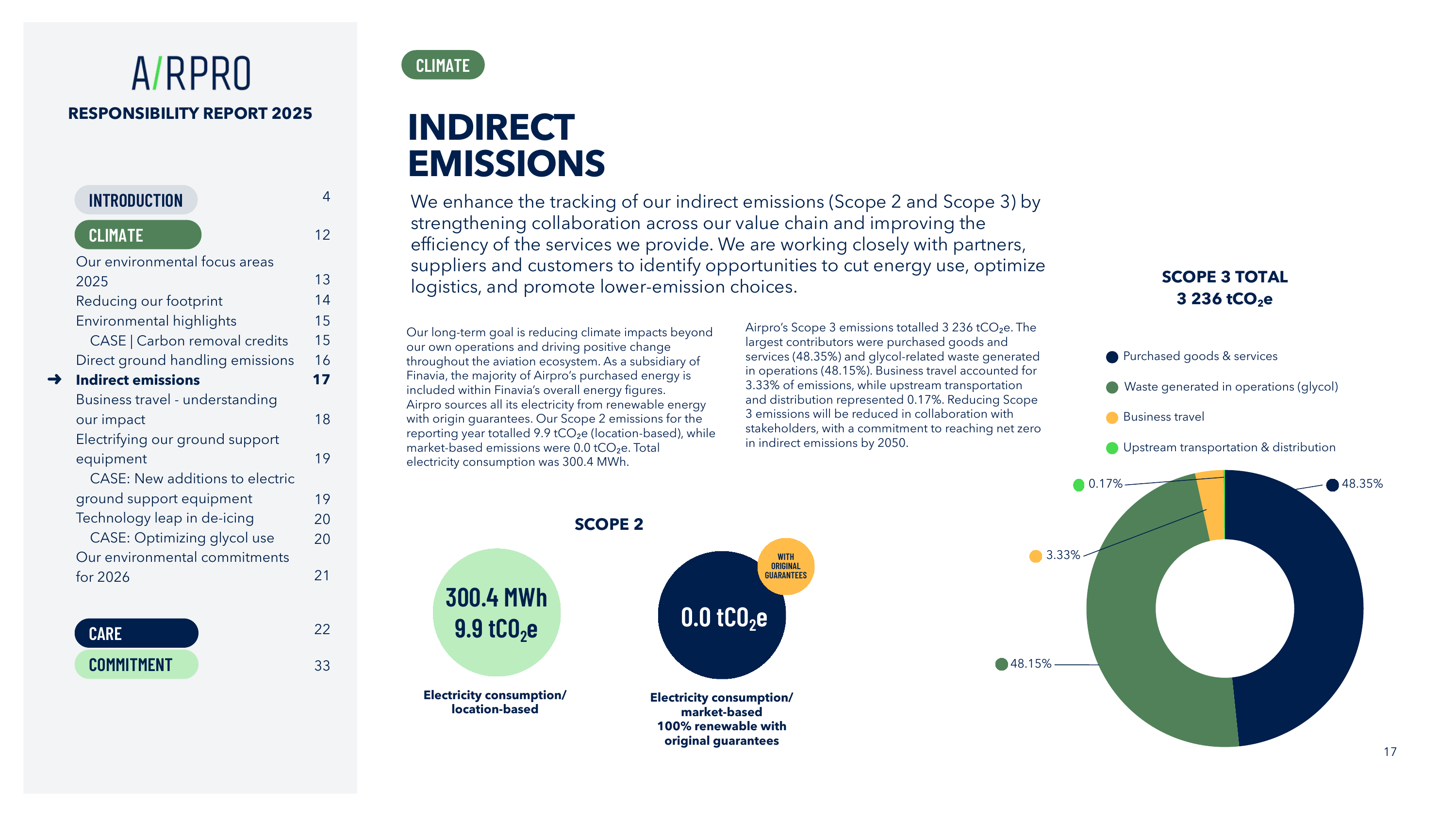1456x819 pixels.
Task: Click the 300.4 MWh green circle
Action: 496,612
